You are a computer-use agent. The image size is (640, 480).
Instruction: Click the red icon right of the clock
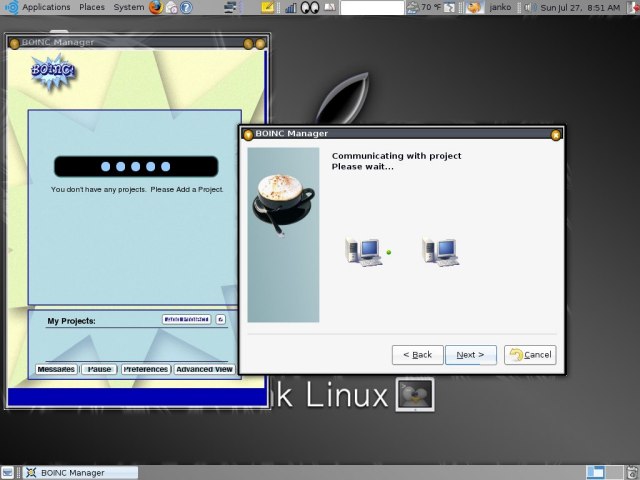click(x=633, y=7)
